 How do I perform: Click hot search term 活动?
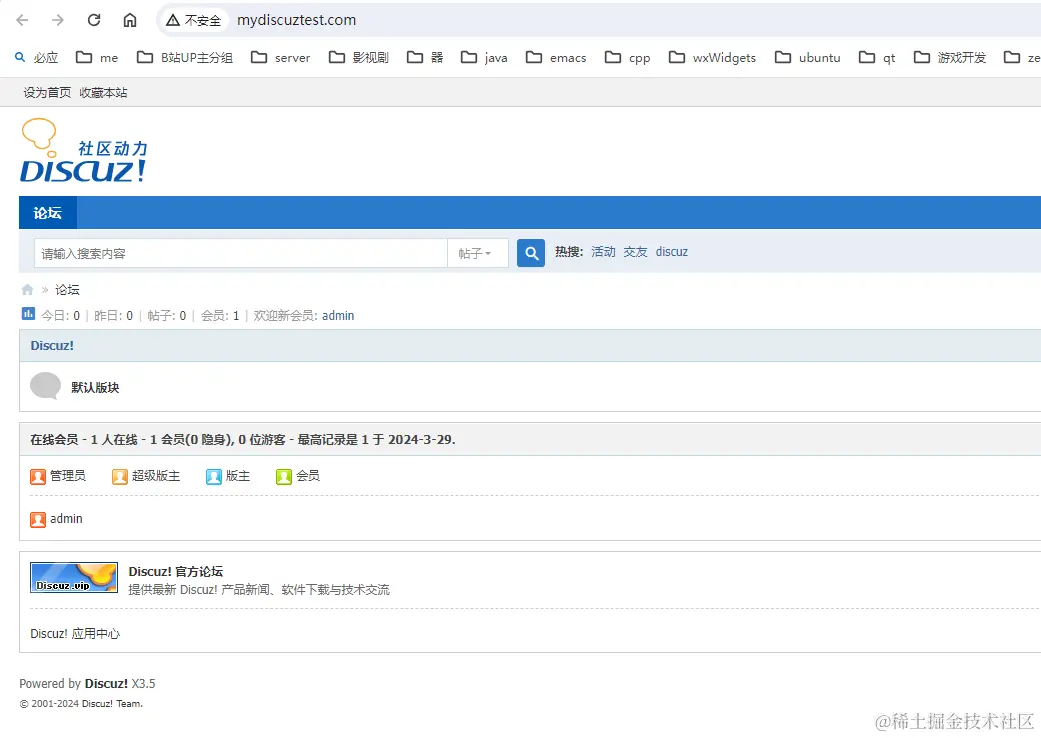point(603,252)
